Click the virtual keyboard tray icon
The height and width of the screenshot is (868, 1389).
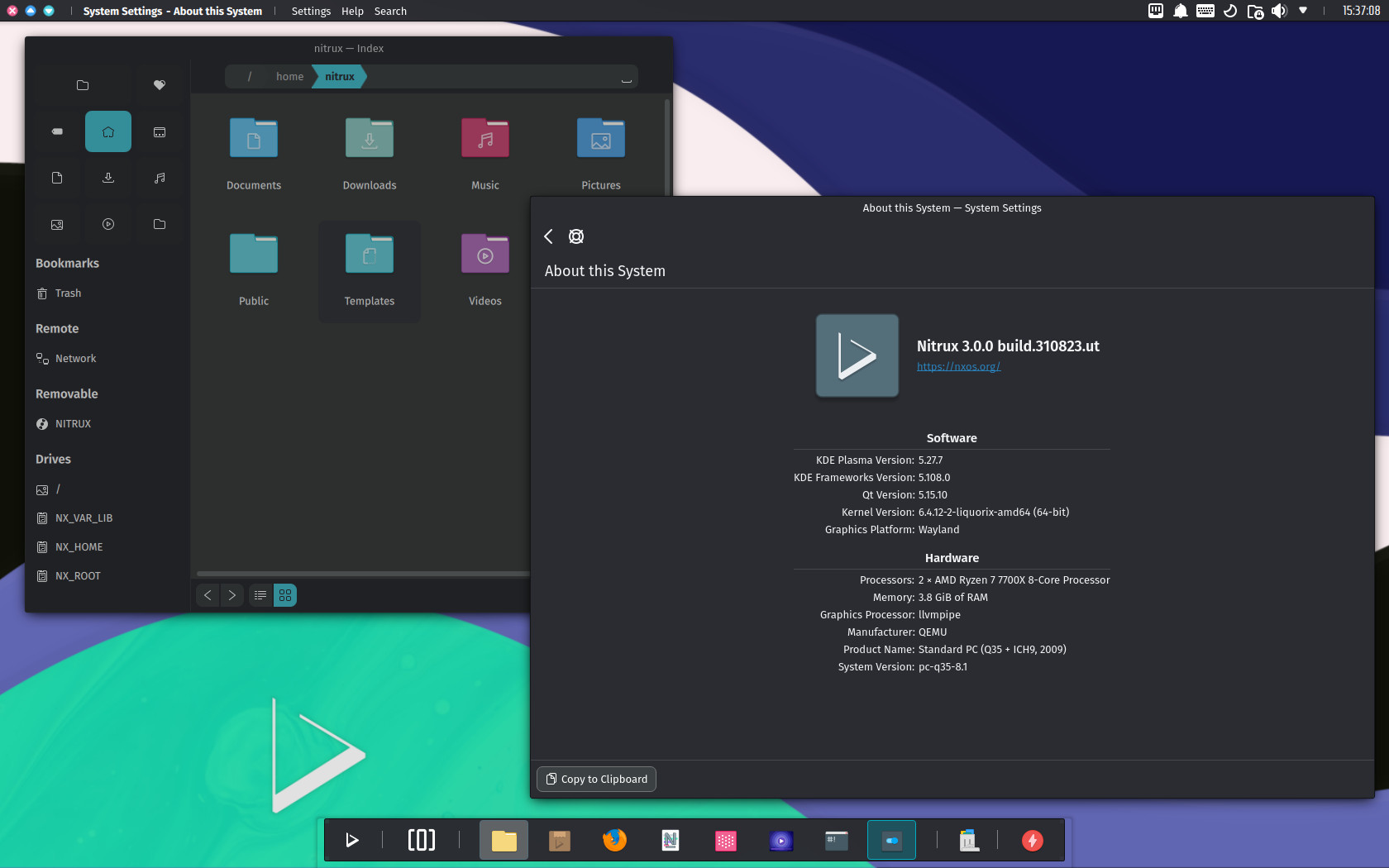[x=1205, y=11]
